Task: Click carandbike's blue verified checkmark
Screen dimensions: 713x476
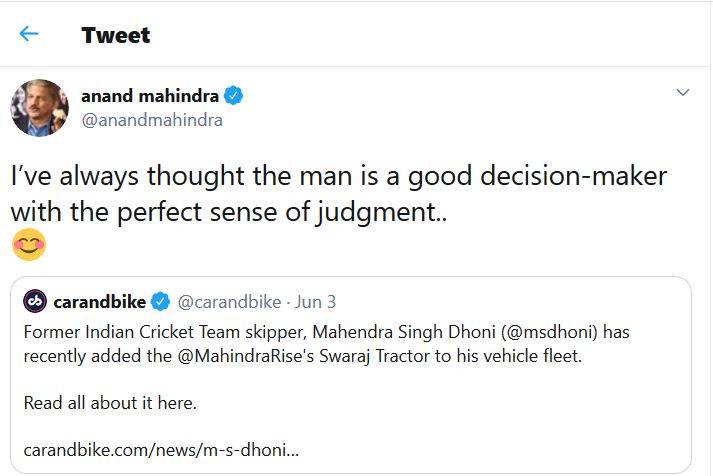Action: click(x=161, y=301)
